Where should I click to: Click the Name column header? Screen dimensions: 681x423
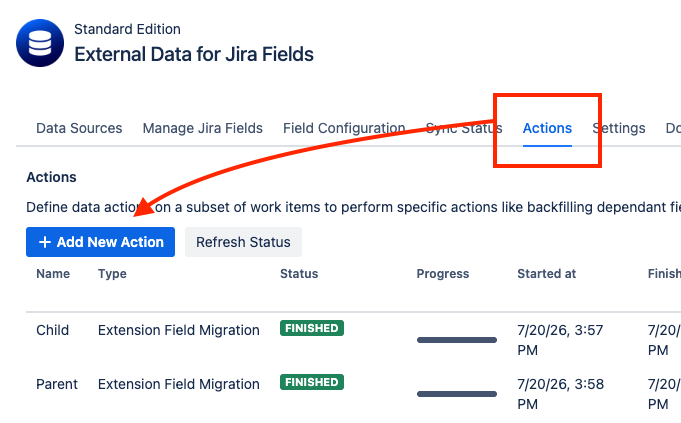[x=53, y=274]
